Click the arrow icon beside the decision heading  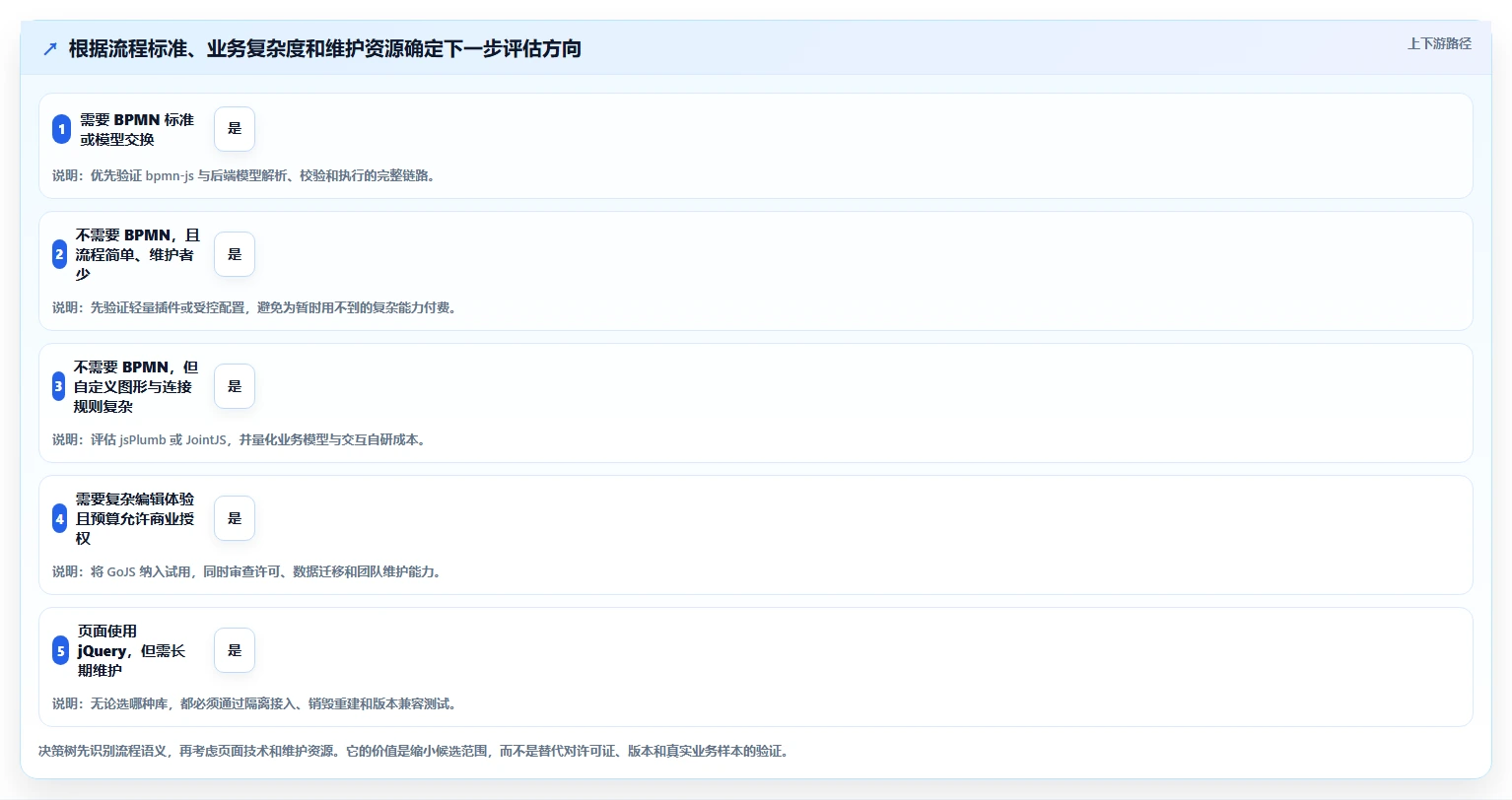50,48
